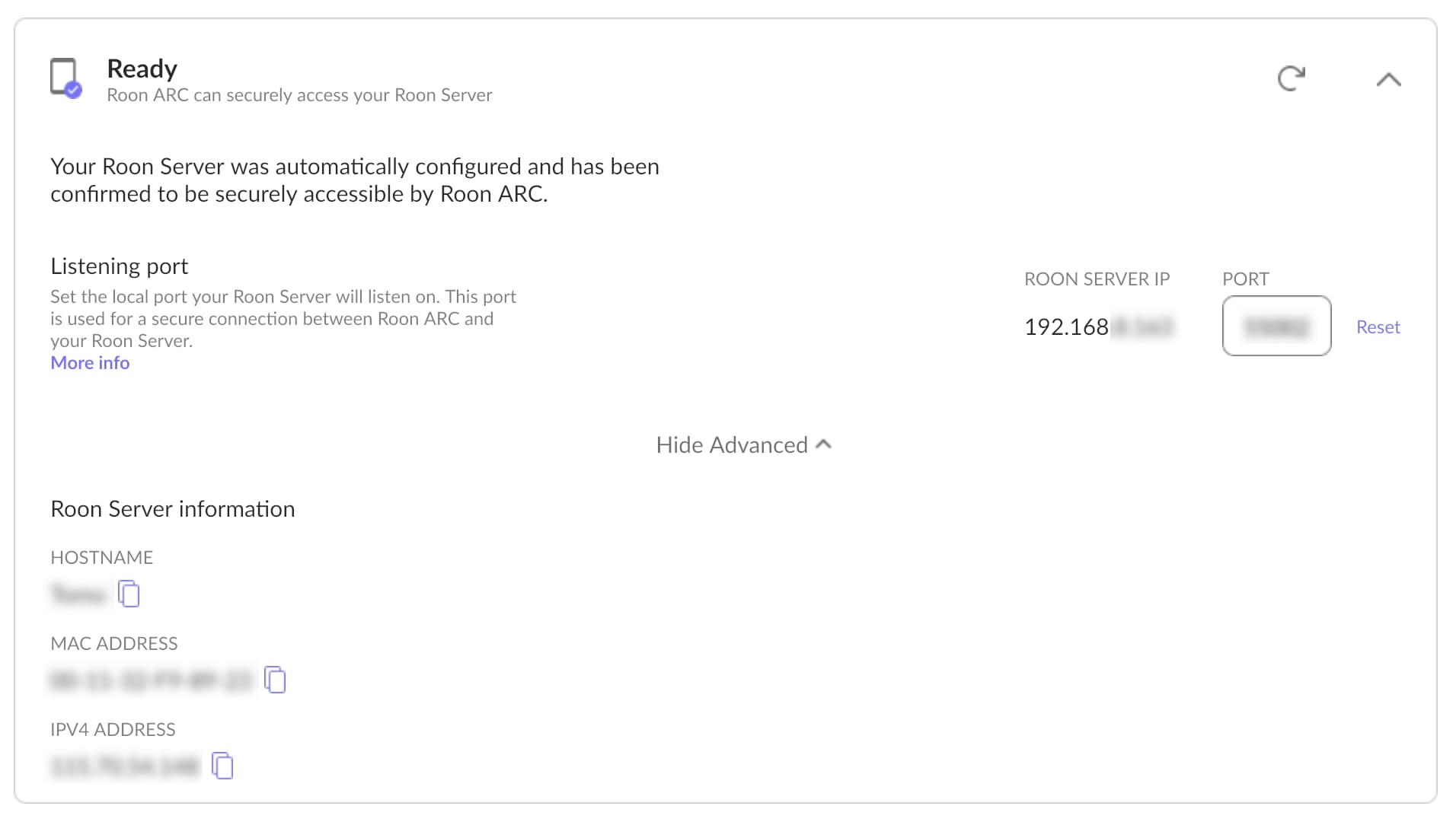The image size is (1456, 825).
Task: Focus the Port input field
Action: click(x=1276, y=326)
